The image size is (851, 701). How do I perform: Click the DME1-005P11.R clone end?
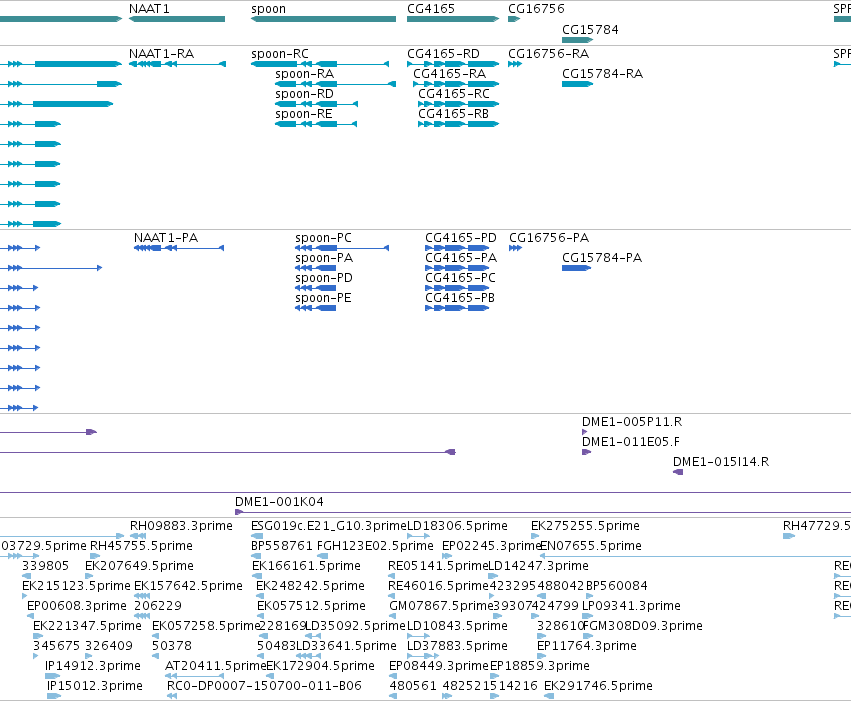coord(585,432)
